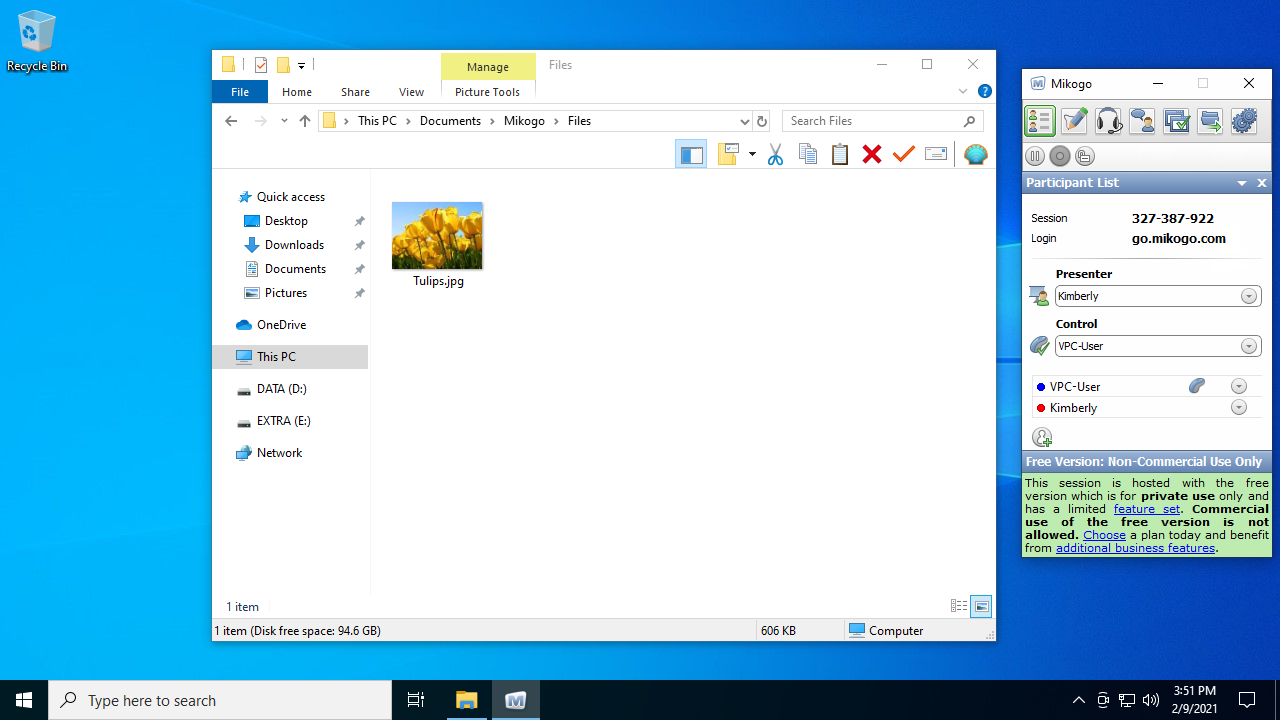Click the red X delete icon
The height and width of the screenshot is (720, 1280).
coord(872,154)
